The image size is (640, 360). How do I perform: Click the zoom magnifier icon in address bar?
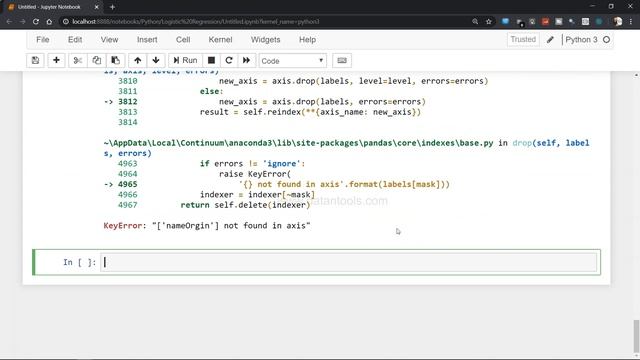click(x=475, y=22)
